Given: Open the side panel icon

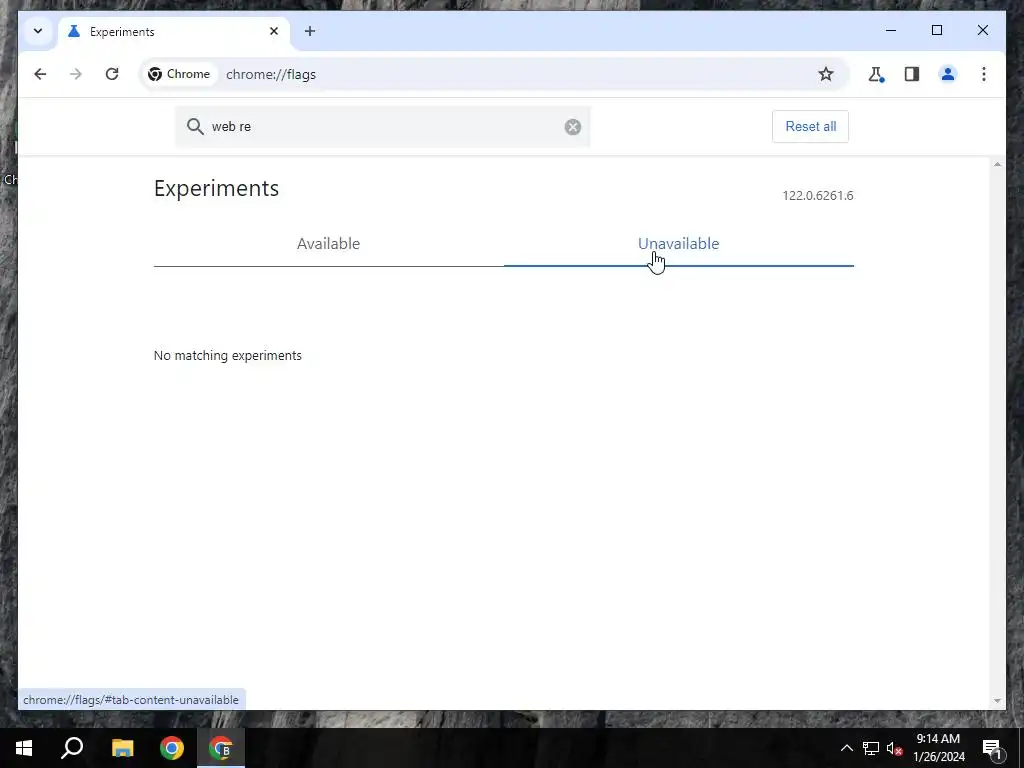Looking at the screenshot, I should pyautogui.click(x=912, y=74).
